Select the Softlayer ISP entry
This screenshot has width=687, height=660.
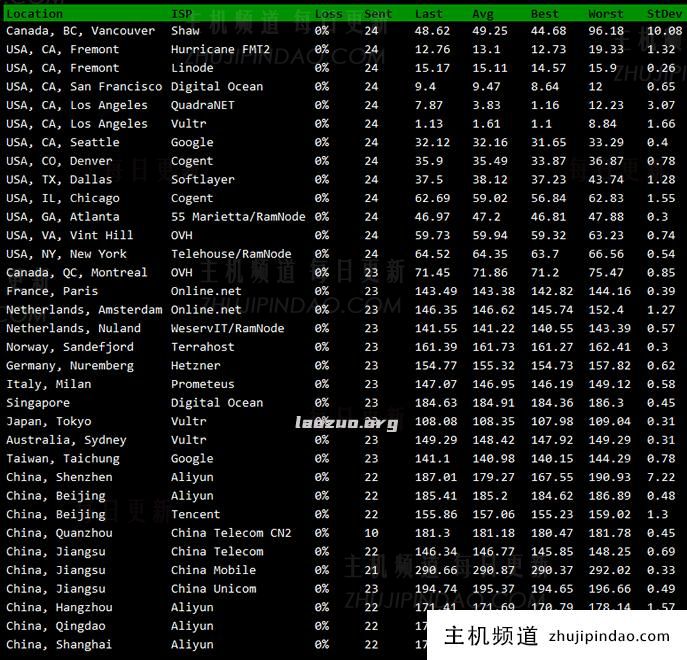pyautogui.click(x=203, y=180)
